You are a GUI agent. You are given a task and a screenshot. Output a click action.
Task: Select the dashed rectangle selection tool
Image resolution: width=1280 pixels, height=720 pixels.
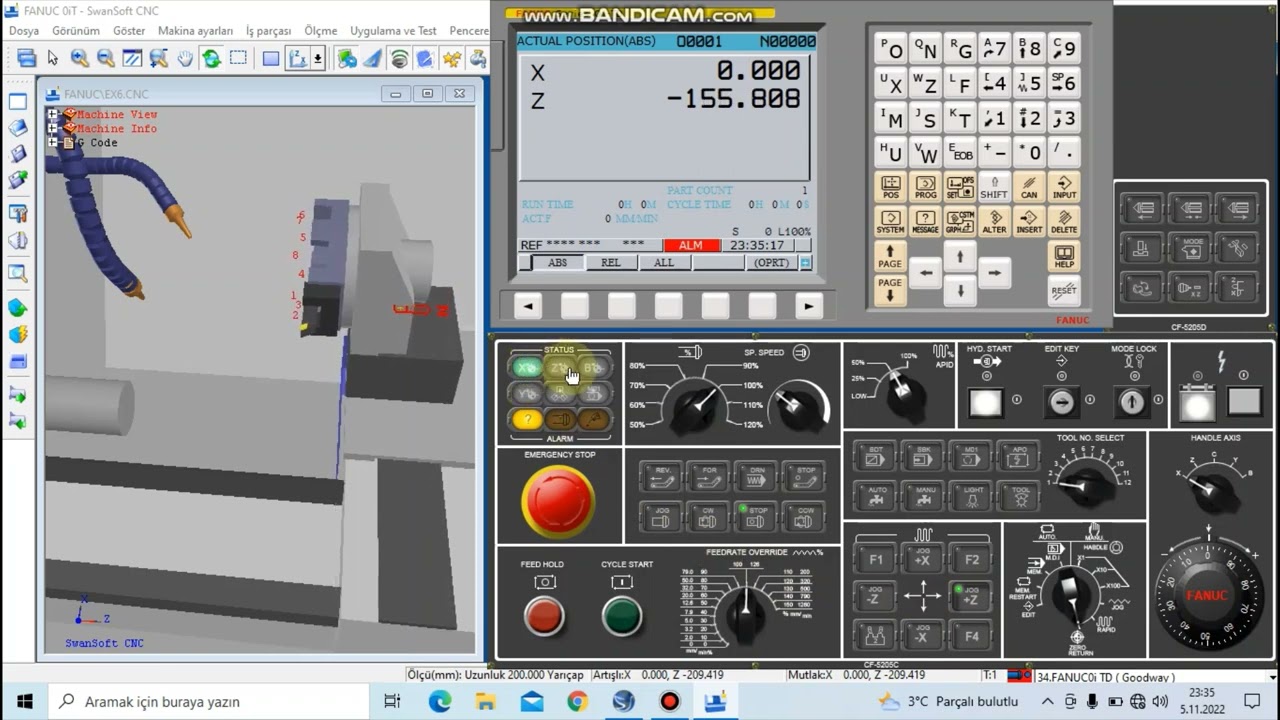[x=238, y=59]
